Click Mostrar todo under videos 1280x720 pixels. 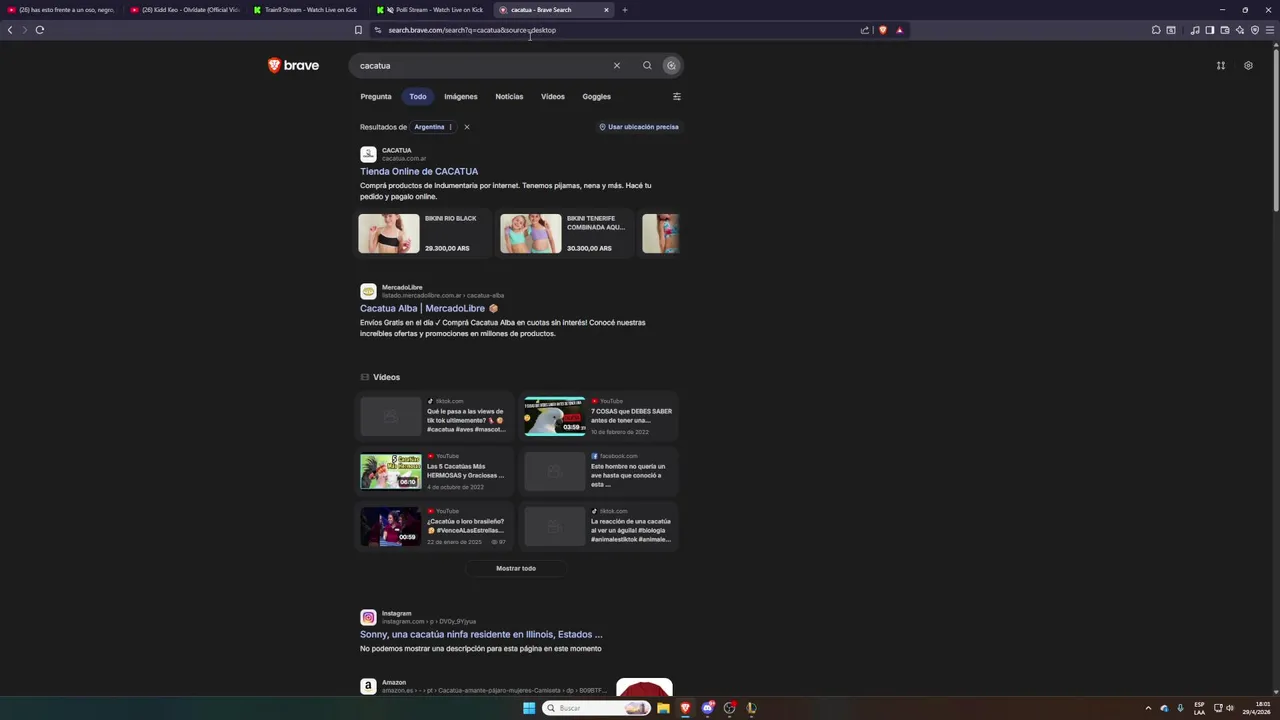tap(516, 568)
